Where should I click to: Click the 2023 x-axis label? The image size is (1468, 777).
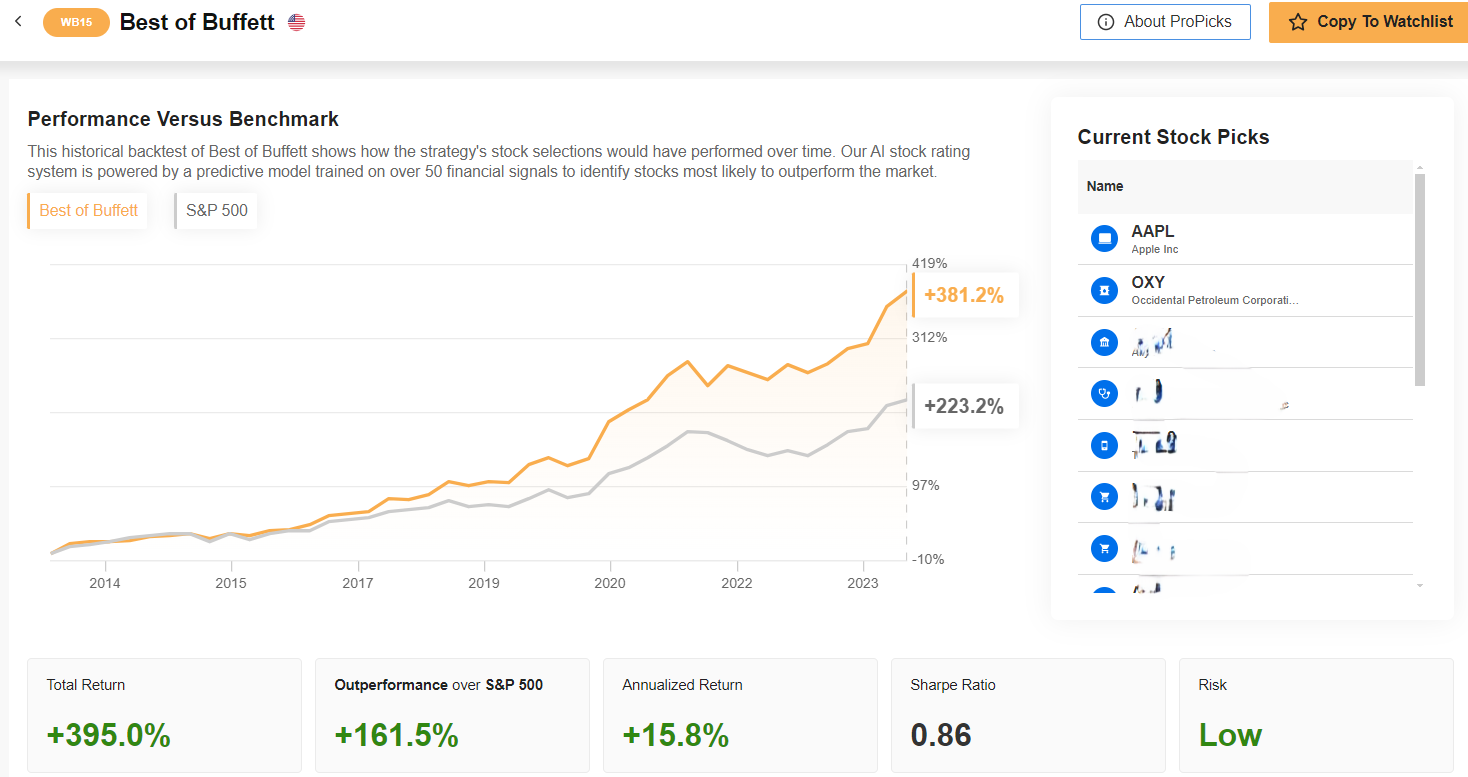coord(863,583)
